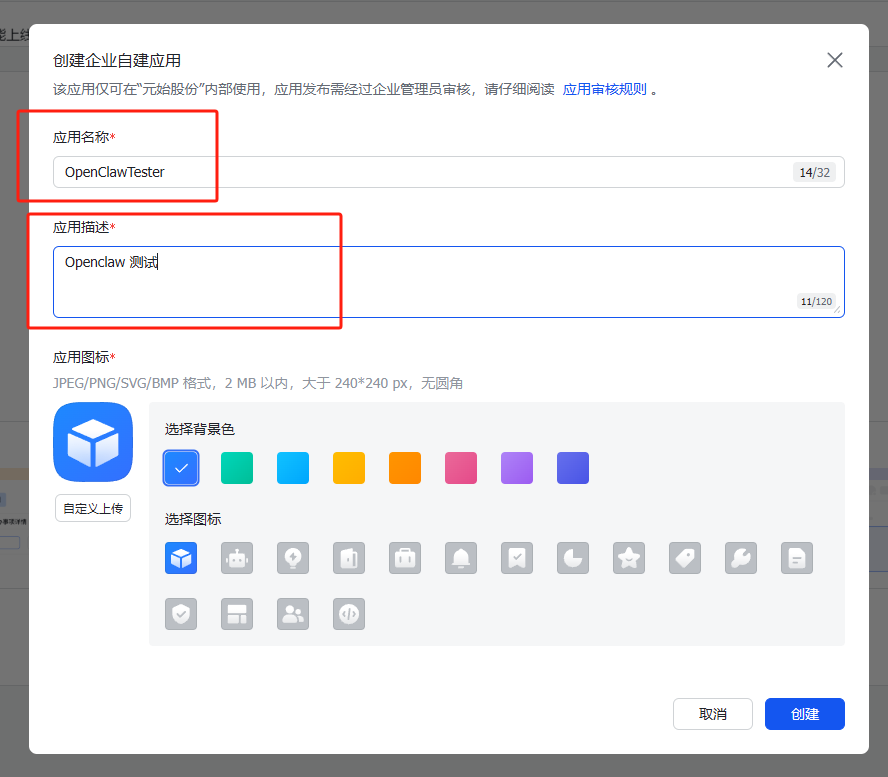The width and height of the screenshot is (888, 777).
Task: Pick the briefcase app icon
Action: point(405,558)
